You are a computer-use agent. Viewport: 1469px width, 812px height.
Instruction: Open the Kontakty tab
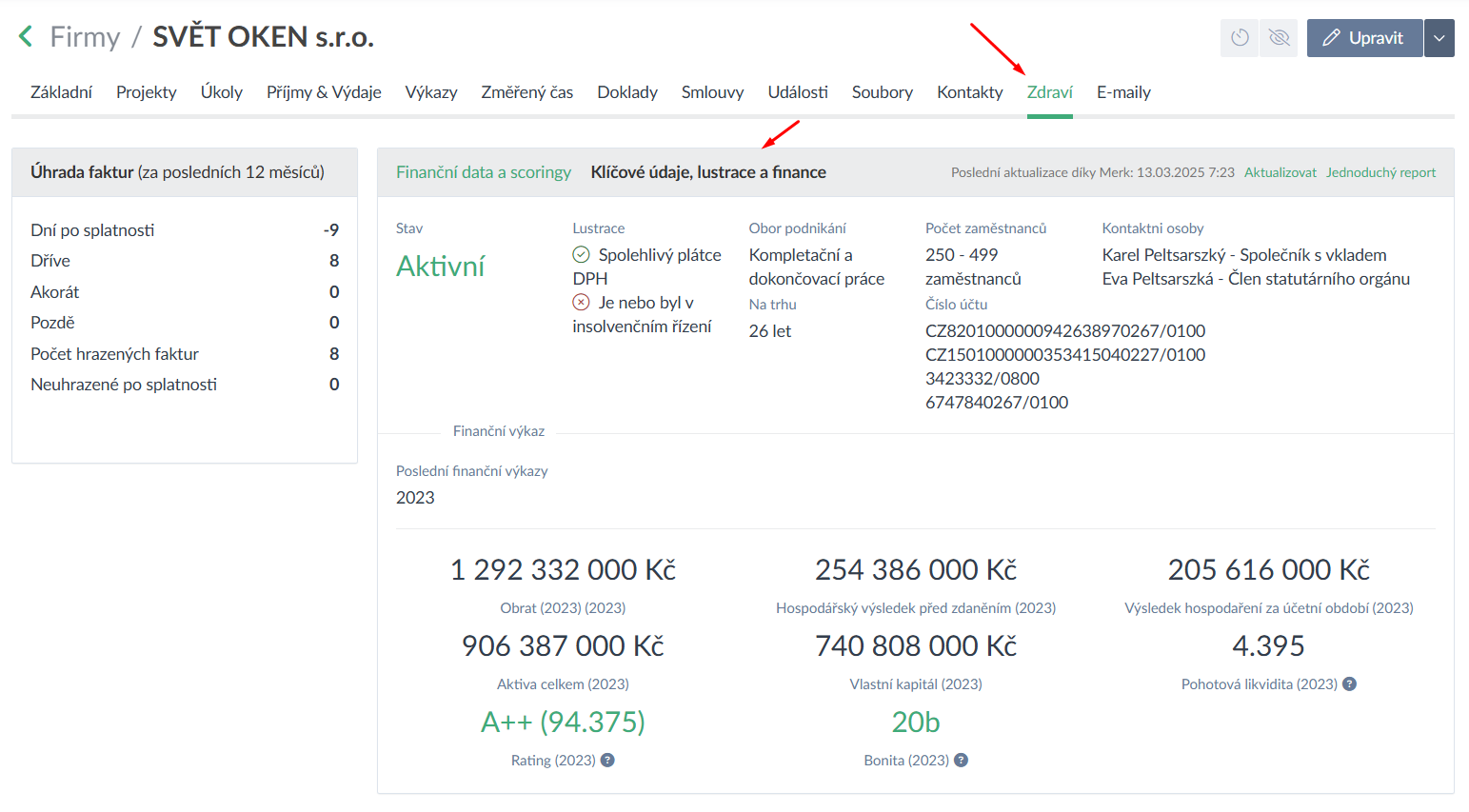pyautogui.click(x=969, y=92)
